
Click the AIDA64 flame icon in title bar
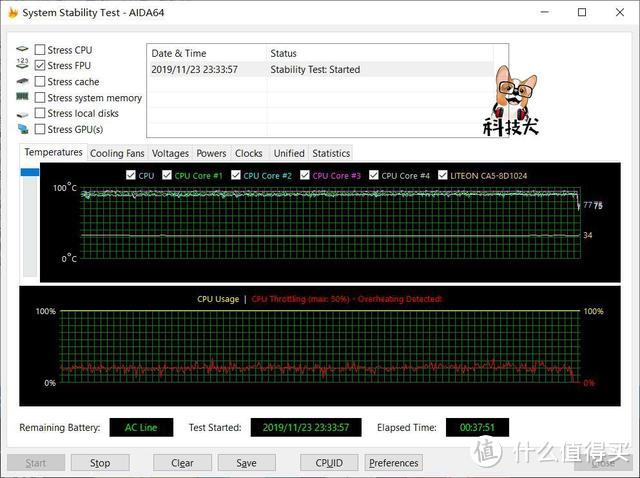point(13,13)
